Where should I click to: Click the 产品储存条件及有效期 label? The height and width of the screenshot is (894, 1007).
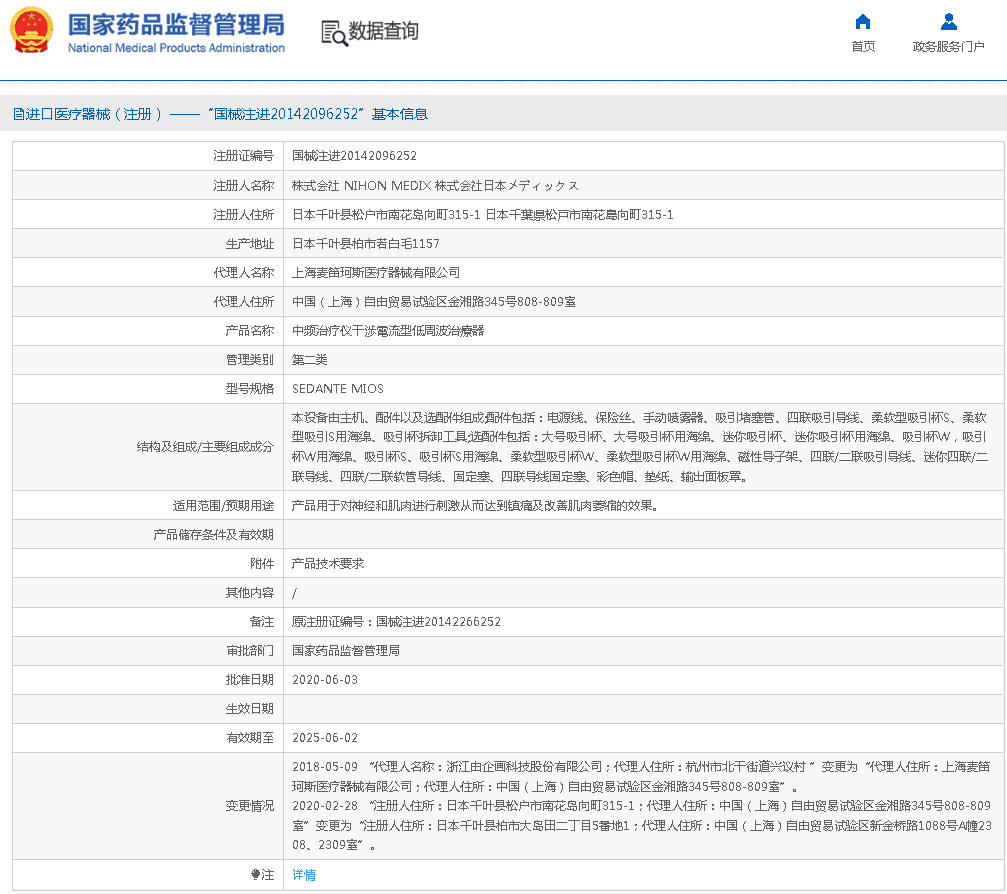coord(213,534)
